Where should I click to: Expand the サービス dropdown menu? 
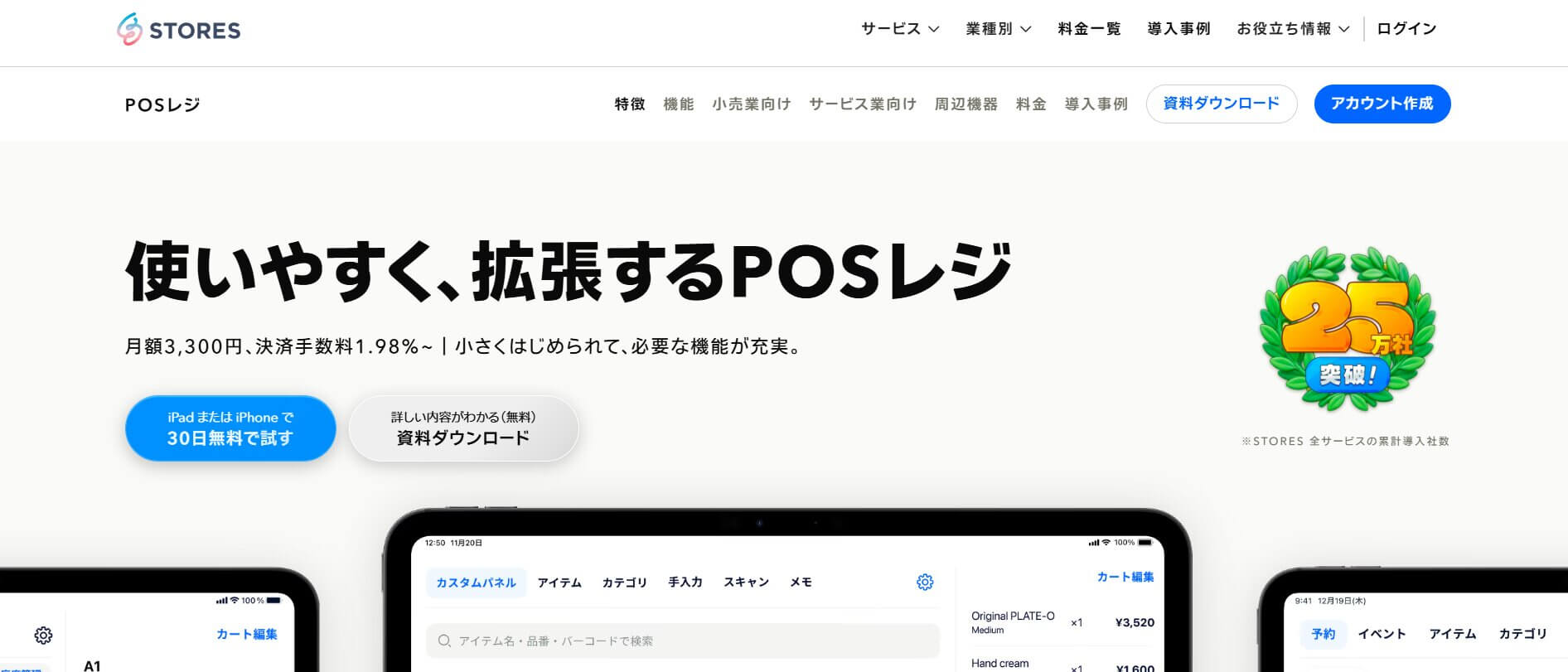point(900,29)
